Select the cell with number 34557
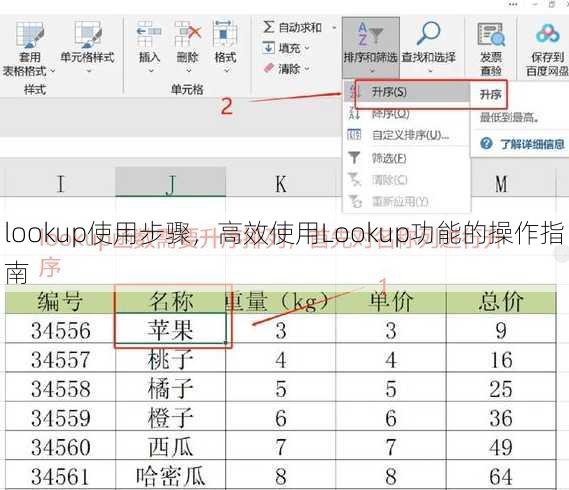The height and width of the screenshot is (490, 569). tap(60, 359)
